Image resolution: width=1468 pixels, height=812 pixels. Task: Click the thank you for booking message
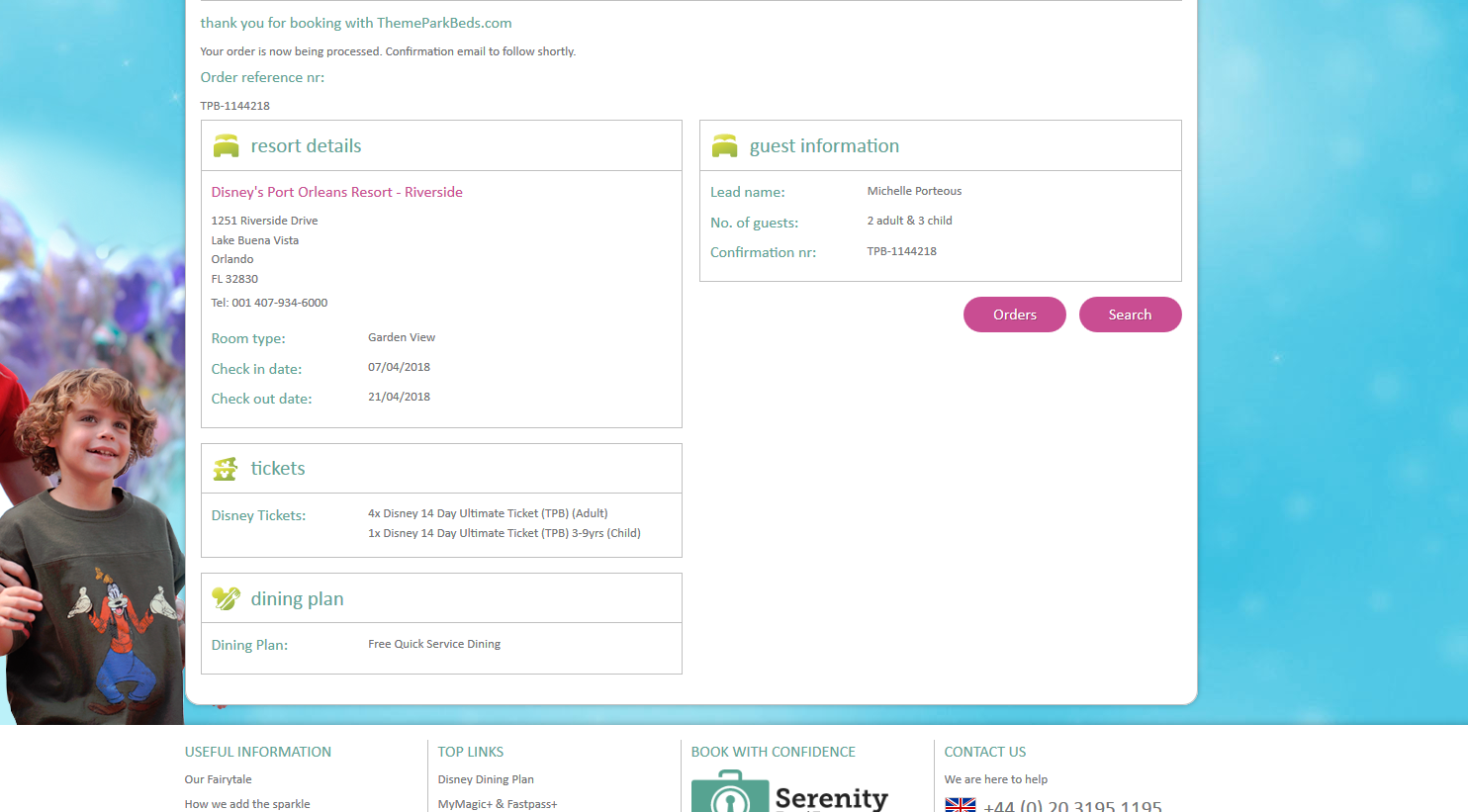[356, 23]
